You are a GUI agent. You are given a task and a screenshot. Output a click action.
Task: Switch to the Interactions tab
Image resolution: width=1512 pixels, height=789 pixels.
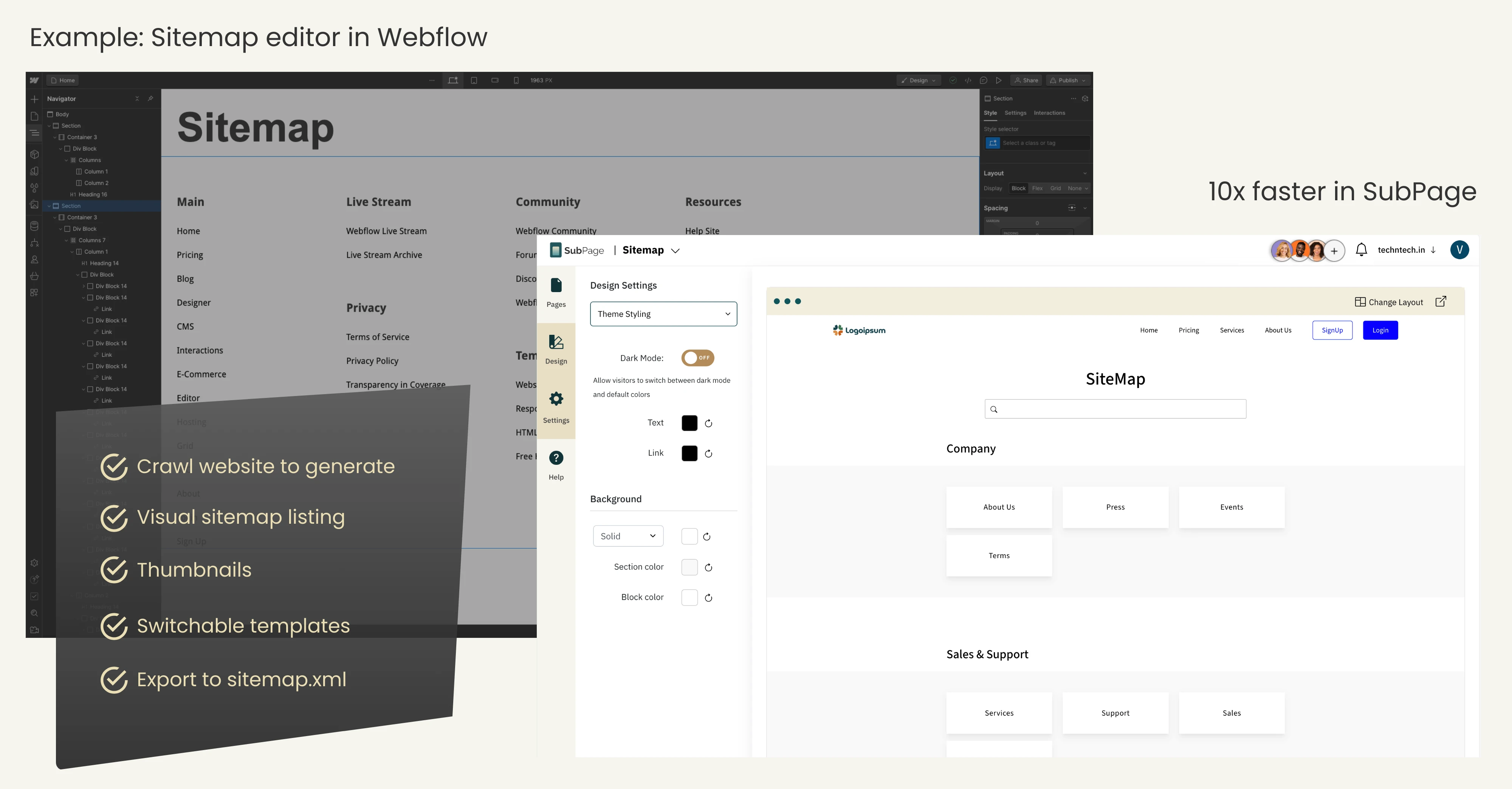pyautogui.click(x=1049, y=113)
